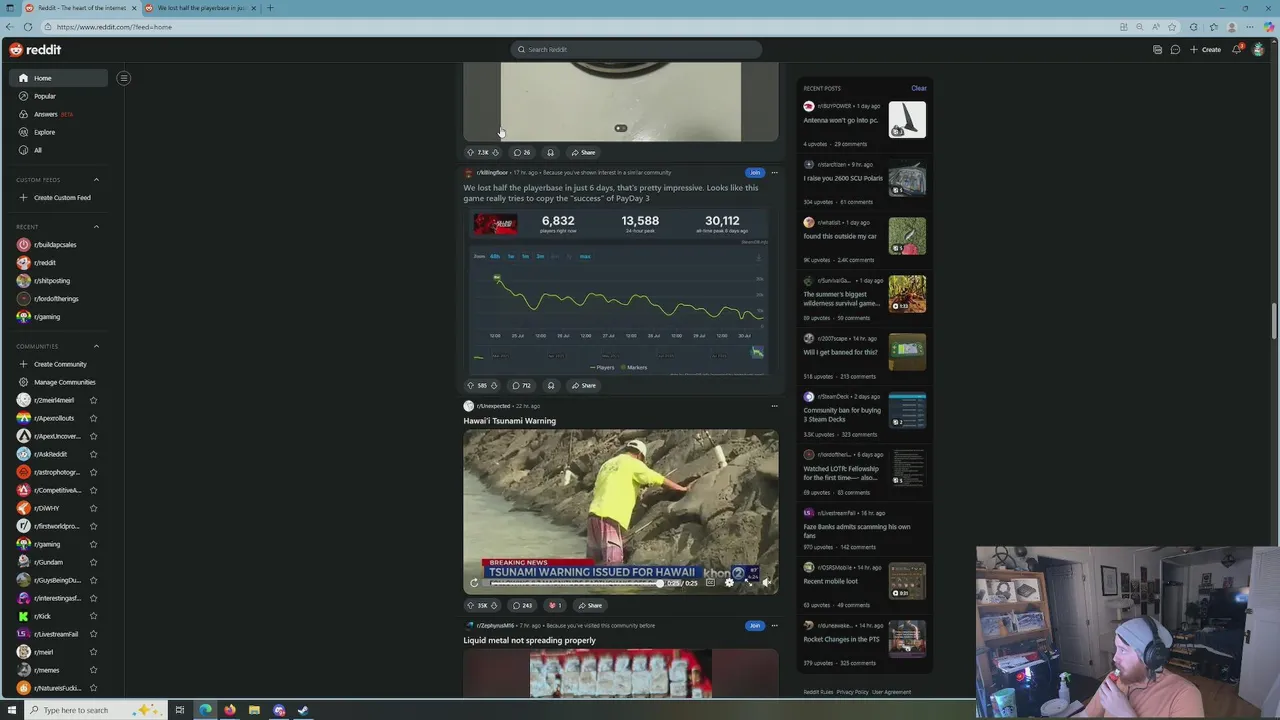Open the user avatar menu

(x=1258, y=49)
